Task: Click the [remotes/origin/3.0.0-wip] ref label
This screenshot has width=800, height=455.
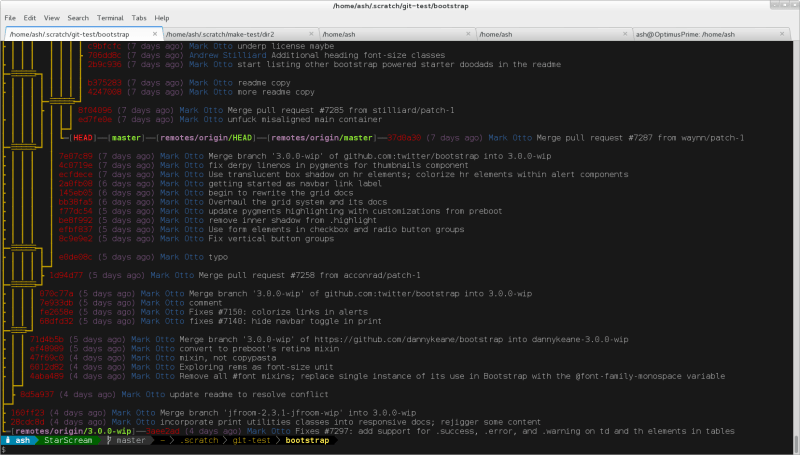Action: pyautogui.click(x=73, y=431)
